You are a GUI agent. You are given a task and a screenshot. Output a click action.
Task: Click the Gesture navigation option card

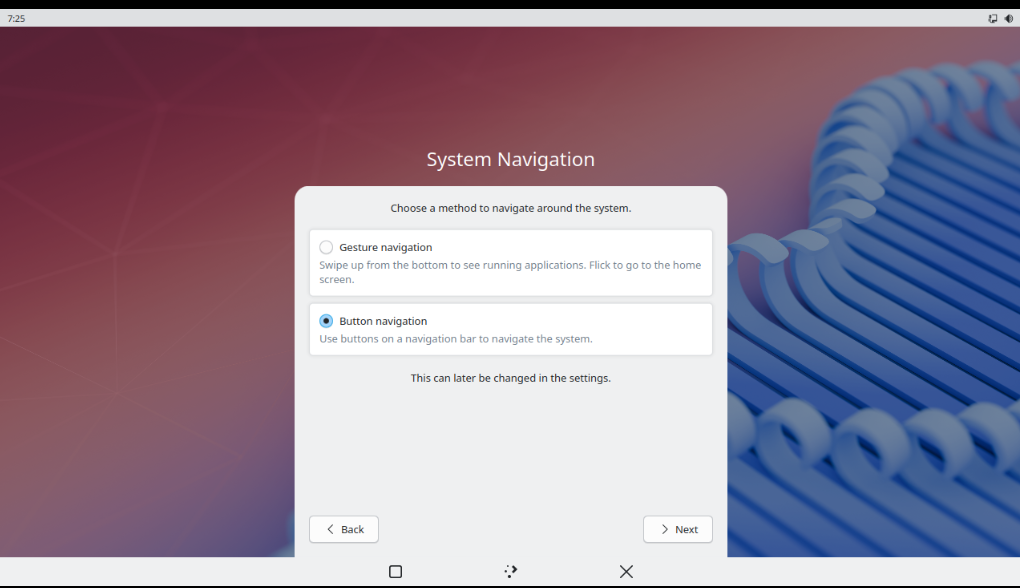tap(510, 262)
